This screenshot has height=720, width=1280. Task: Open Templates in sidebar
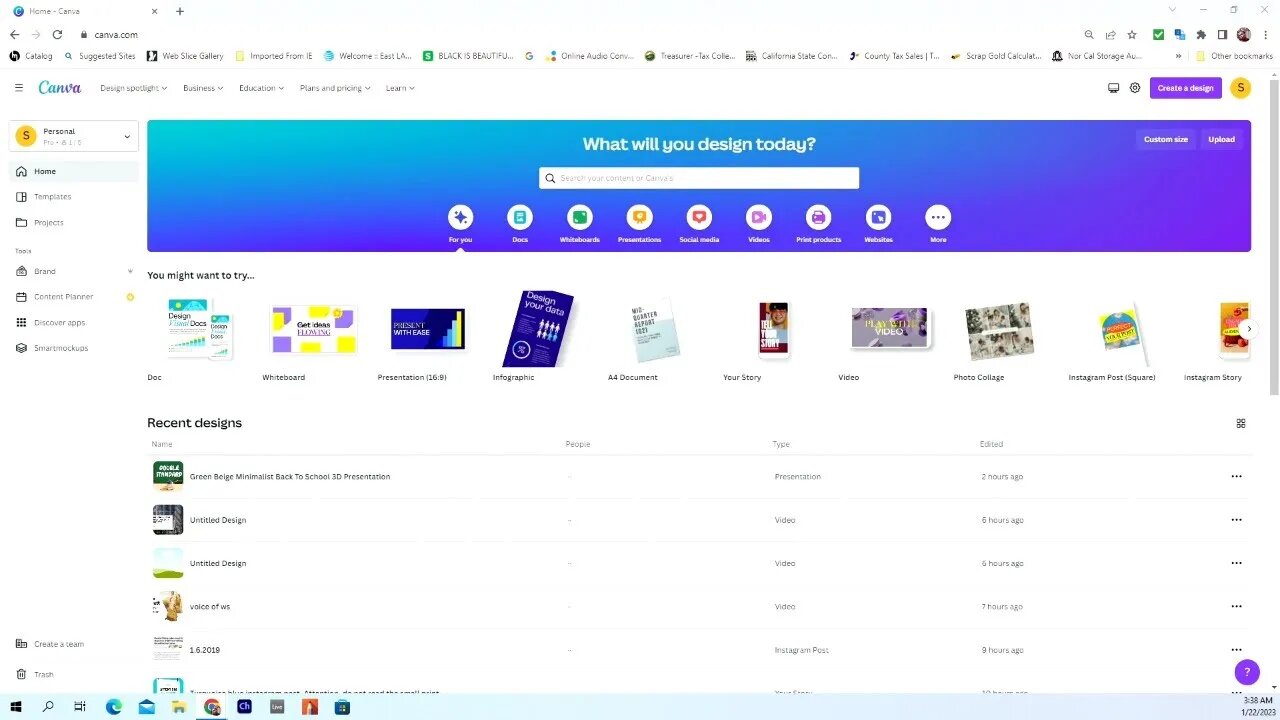[74, 197]
